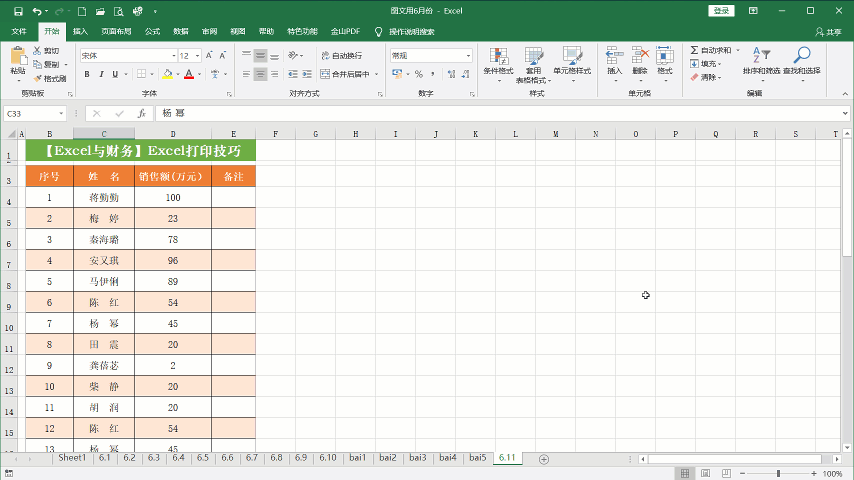Click the Name Box showing C33
This screenshot has height=480, width=854.
click(30, 114)
